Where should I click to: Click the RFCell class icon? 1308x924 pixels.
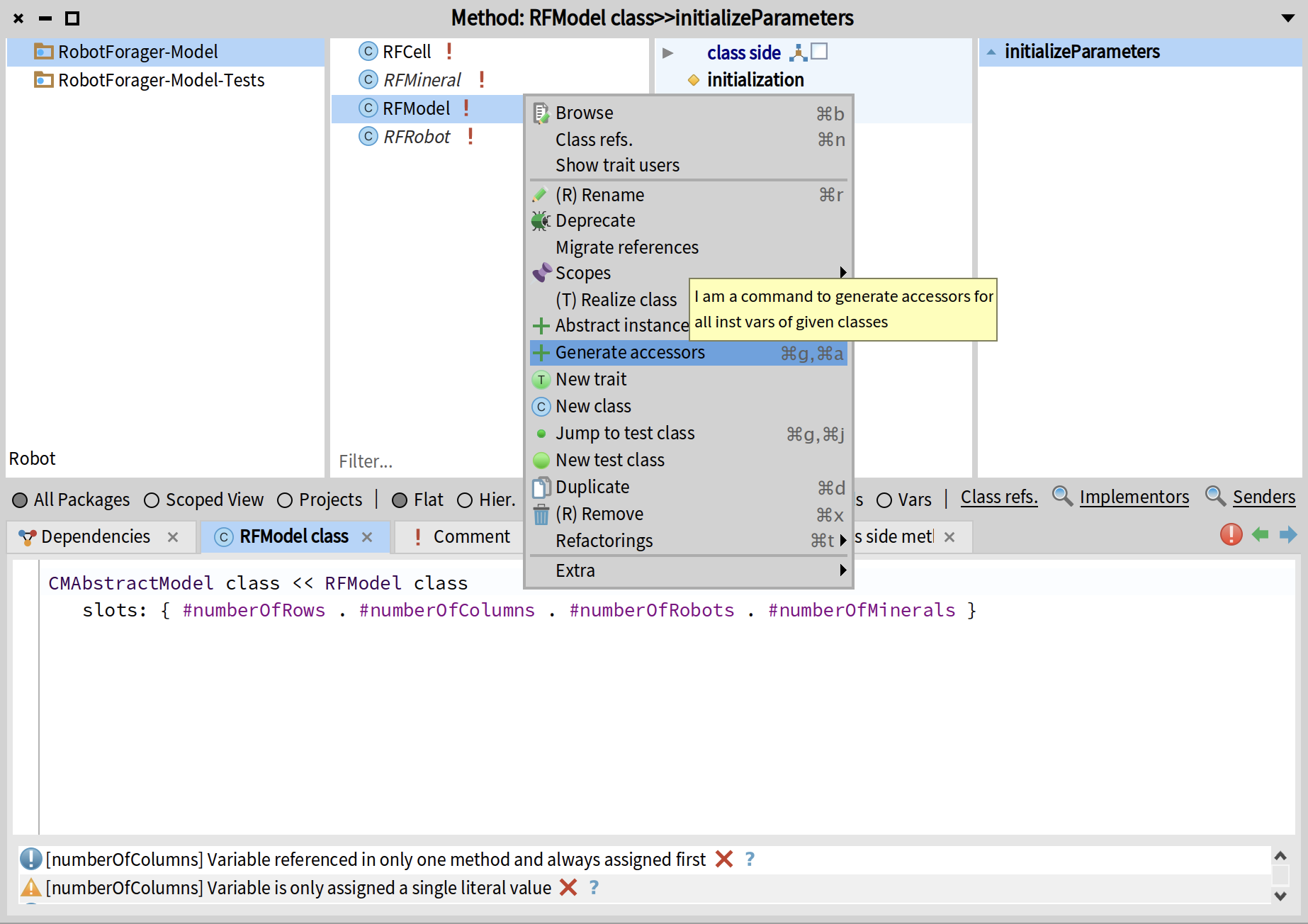click(x=368, y=52)
